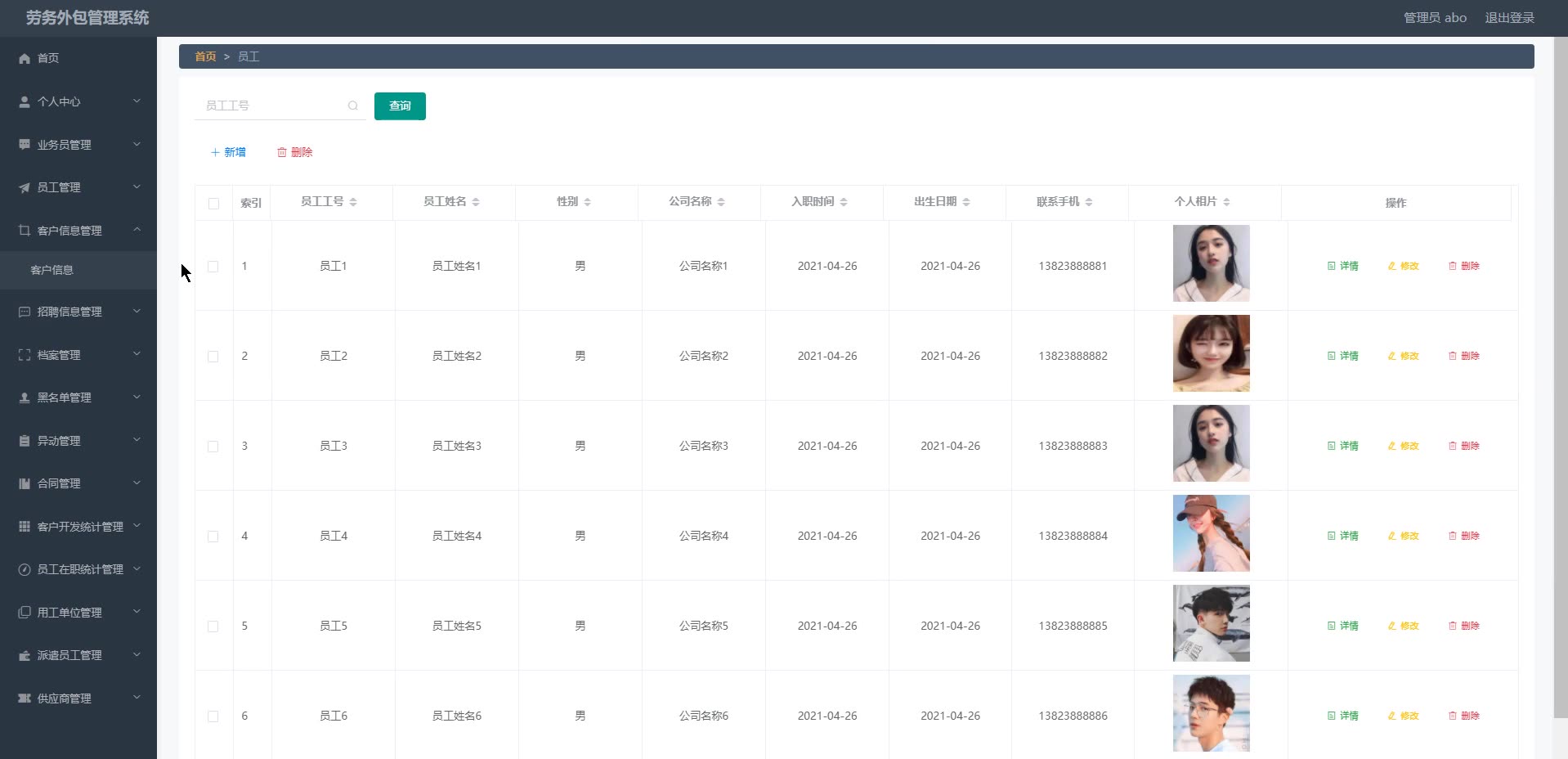1568x759 pixels.
Task: Click 退出登录 in the top bar
Action: [1509, 17]
